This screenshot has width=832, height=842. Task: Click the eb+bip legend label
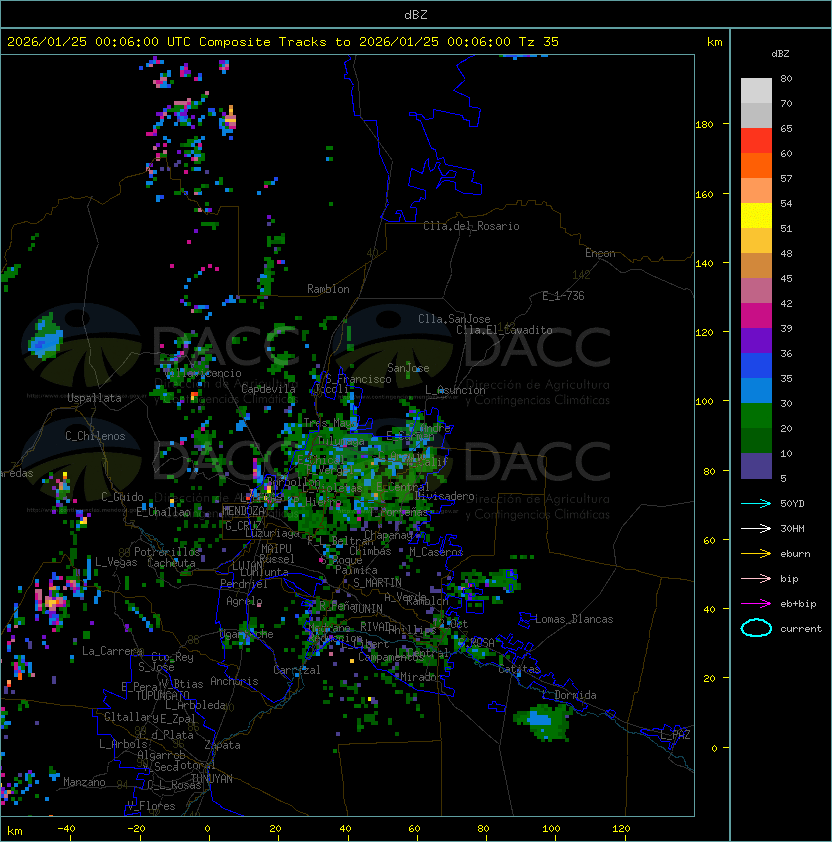[798, 604]
